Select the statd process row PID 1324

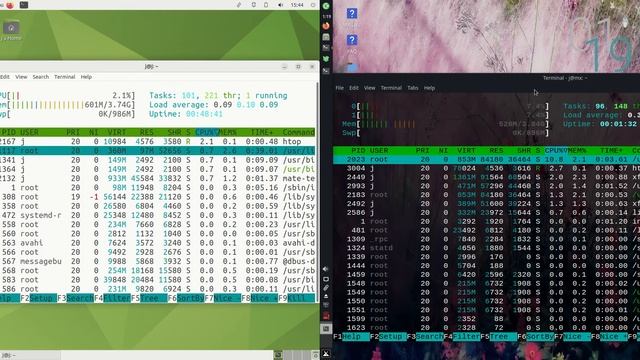coord(487,248)
